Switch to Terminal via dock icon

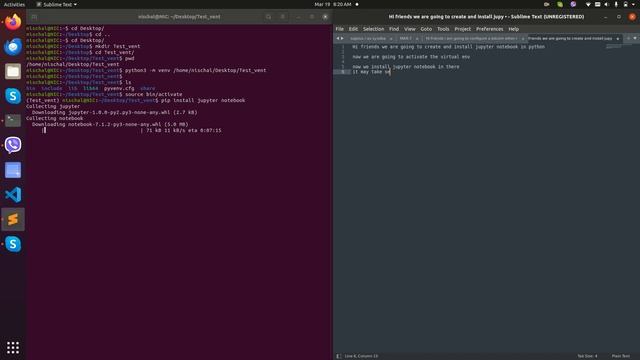[x=13, y=120]
